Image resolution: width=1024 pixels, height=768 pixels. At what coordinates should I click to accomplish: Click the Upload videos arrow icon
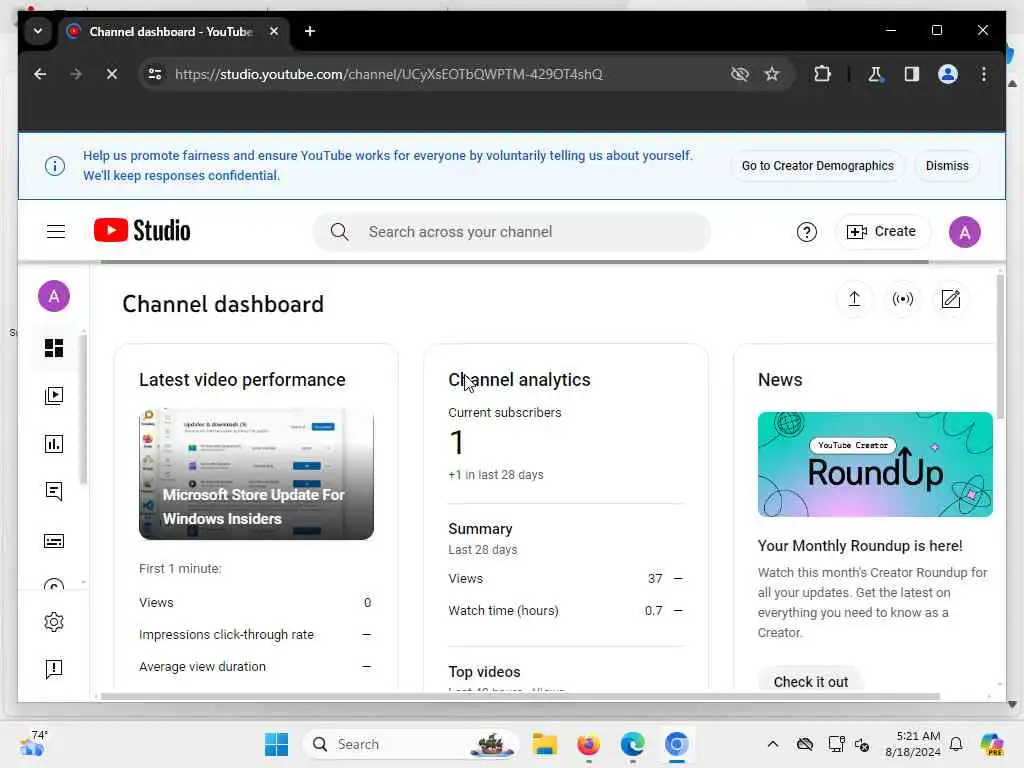pos(854,299)
